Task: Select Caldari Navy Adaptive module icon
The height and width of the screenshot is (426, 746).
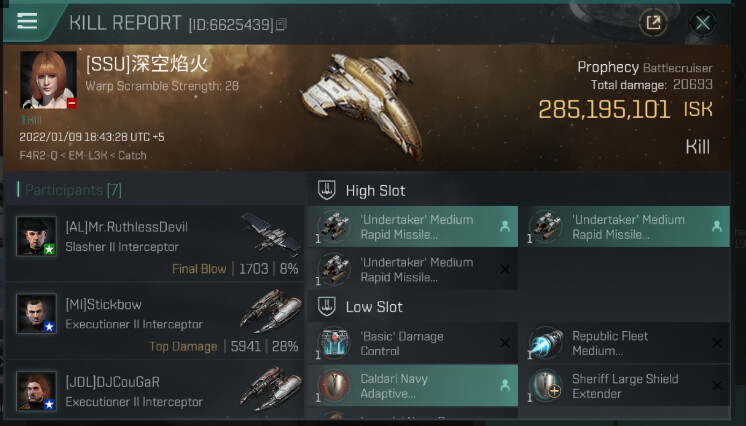Action: (334, 386)
